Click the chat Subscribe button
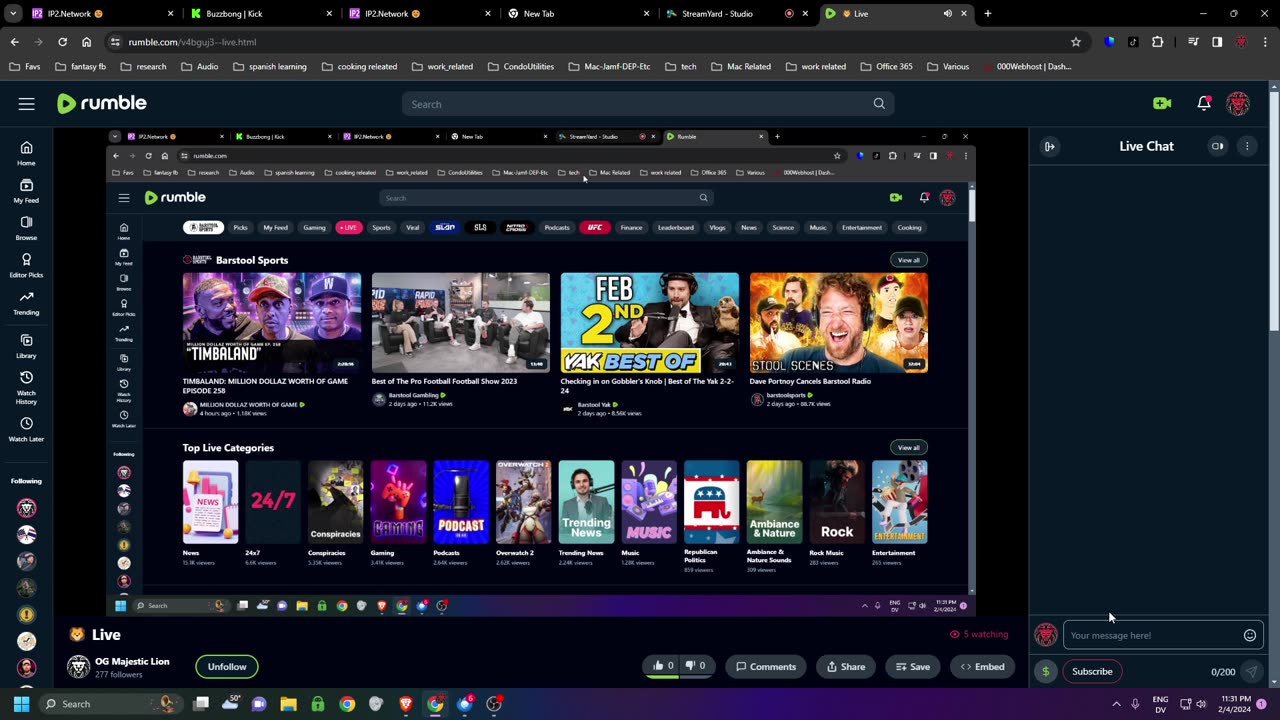 pos(1092,671)
